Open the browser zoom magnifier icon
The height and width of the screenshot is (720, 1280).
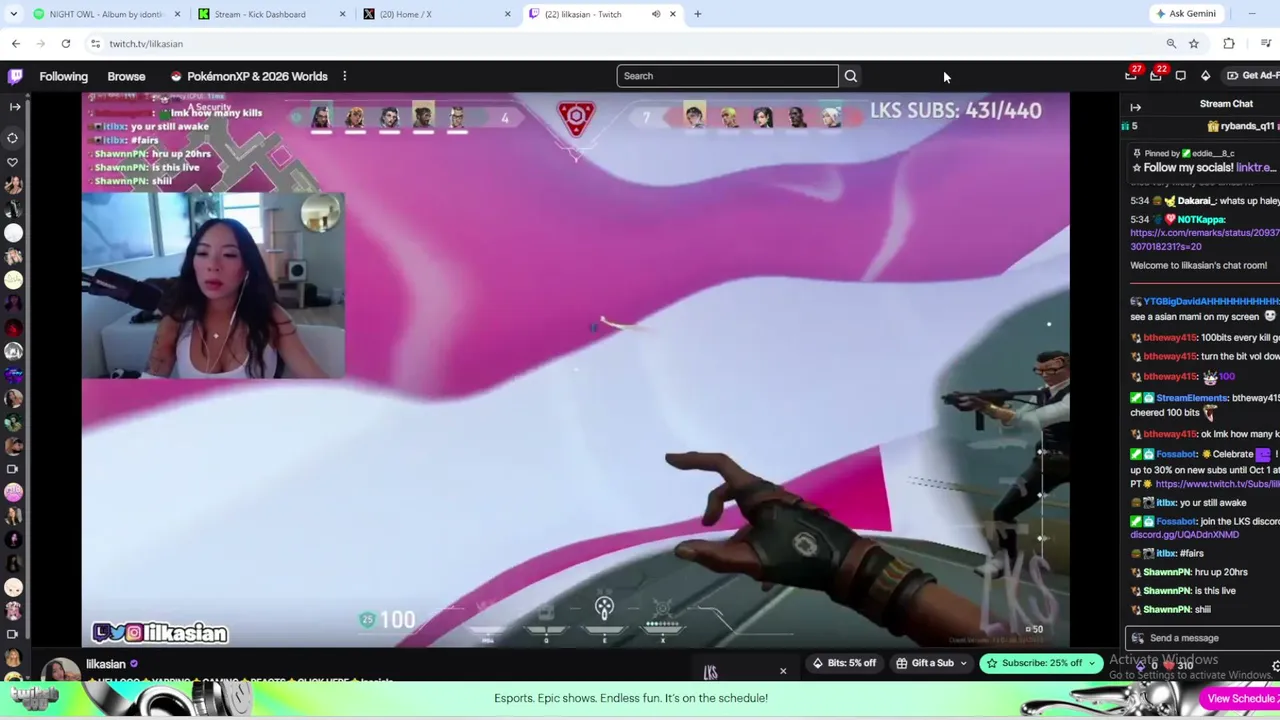pyautogui.click(x=1171, y=44)
